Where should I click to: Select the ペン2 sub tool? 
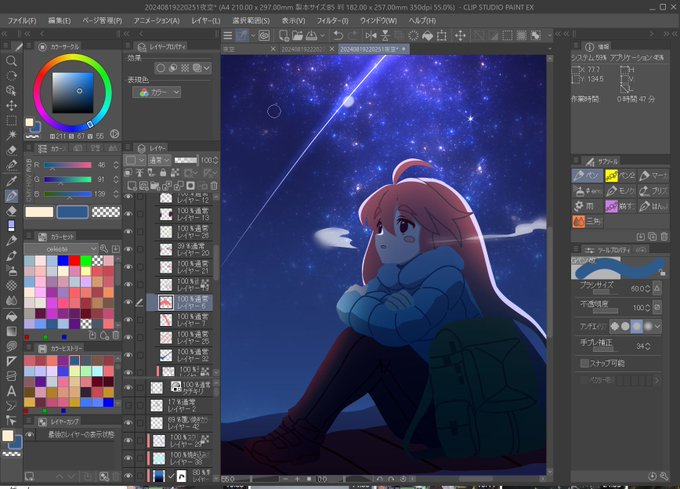[x=621, y=176]
